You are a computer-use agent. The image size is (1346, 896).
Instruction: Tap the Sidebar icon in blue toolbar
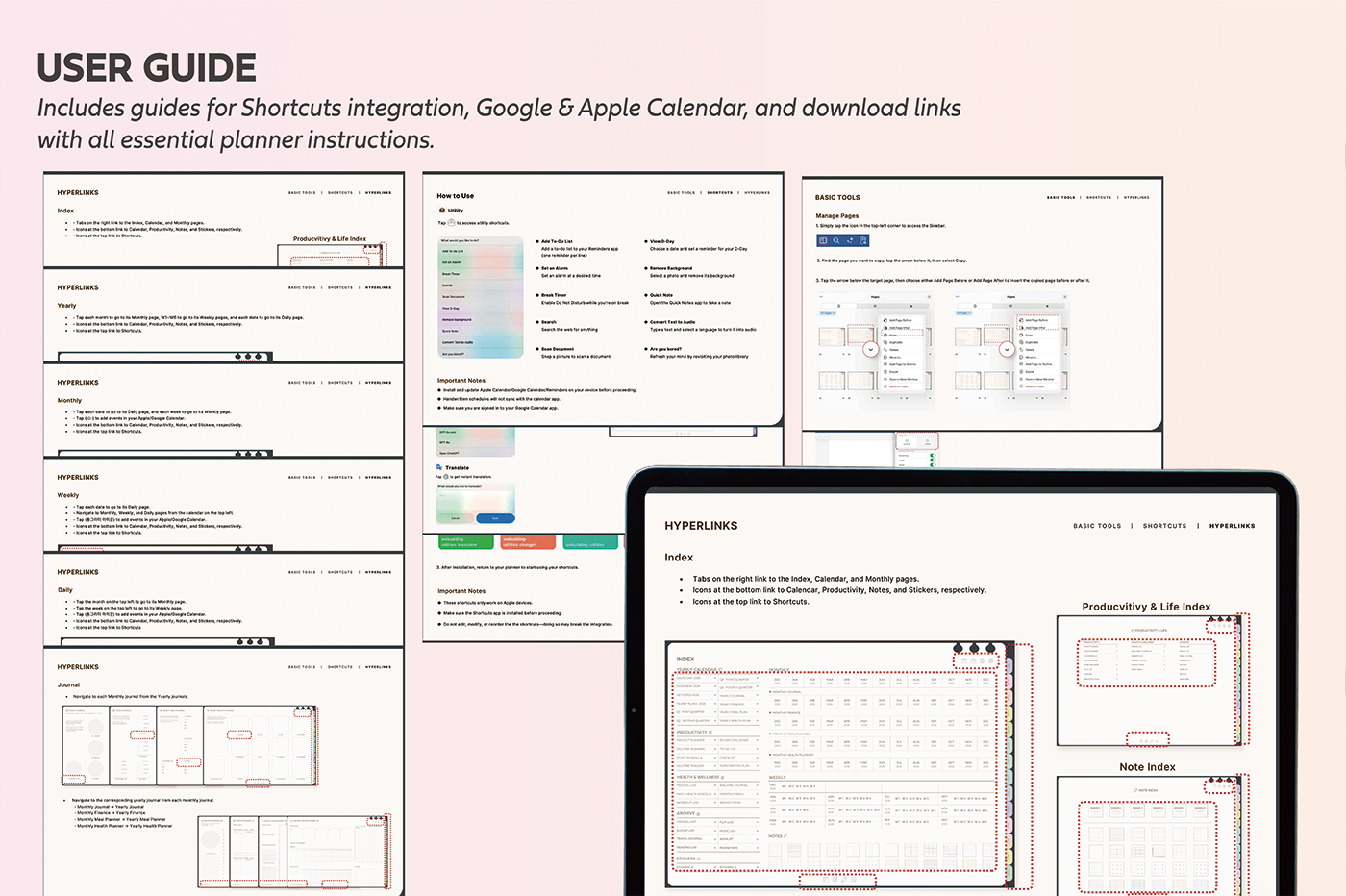coord(823,240)
